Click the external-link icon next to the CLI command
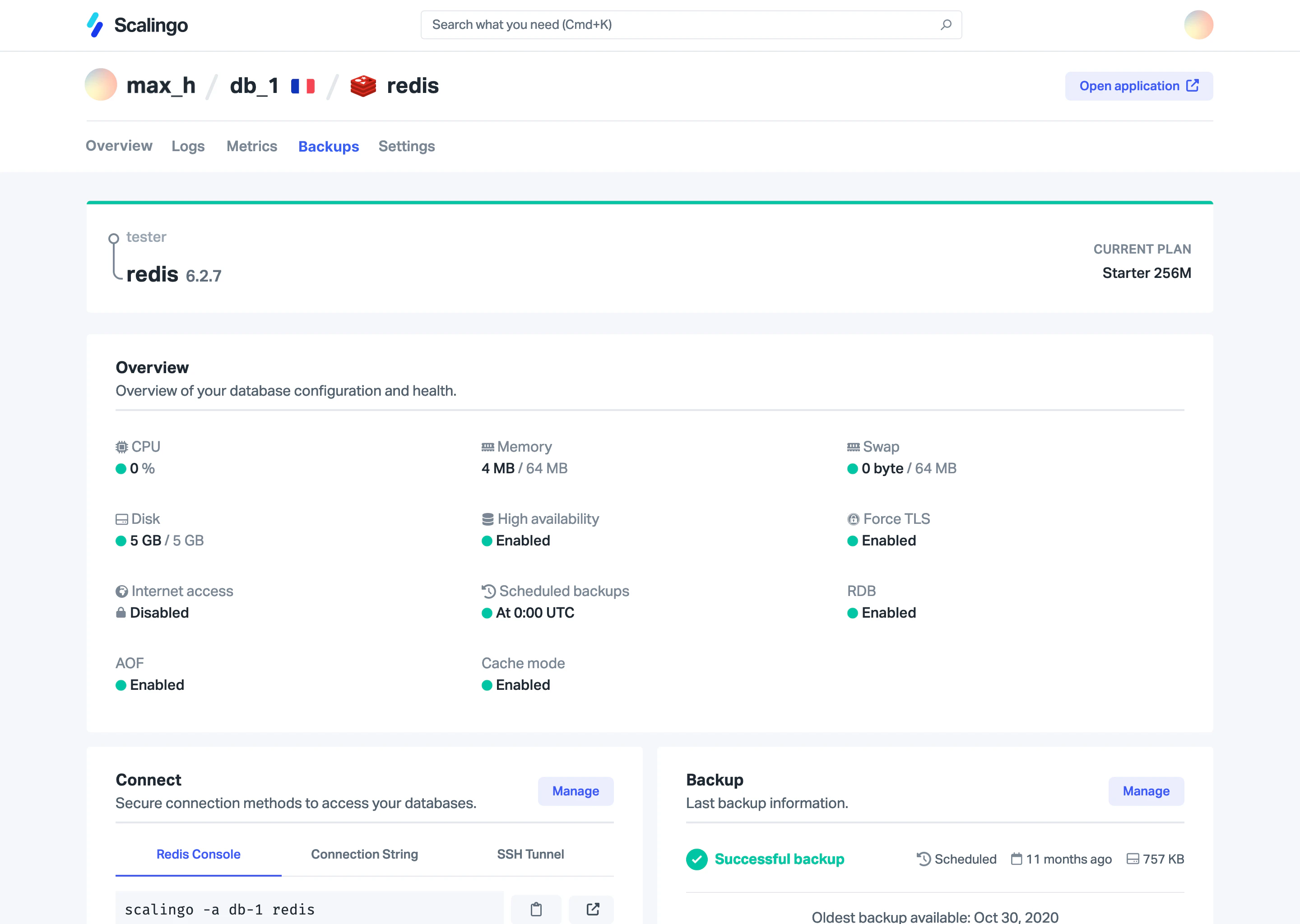This screenshot has width=1300, height=924. coord(591,909)
